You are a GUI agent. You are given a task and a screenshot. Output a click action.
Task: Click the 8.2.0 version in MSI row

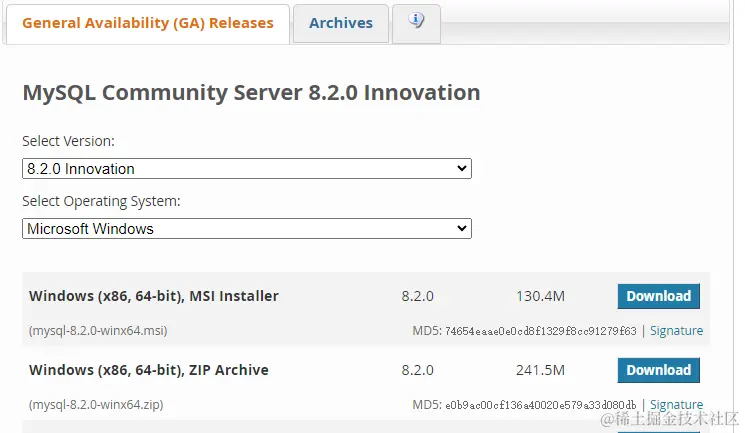pos(417,296)
